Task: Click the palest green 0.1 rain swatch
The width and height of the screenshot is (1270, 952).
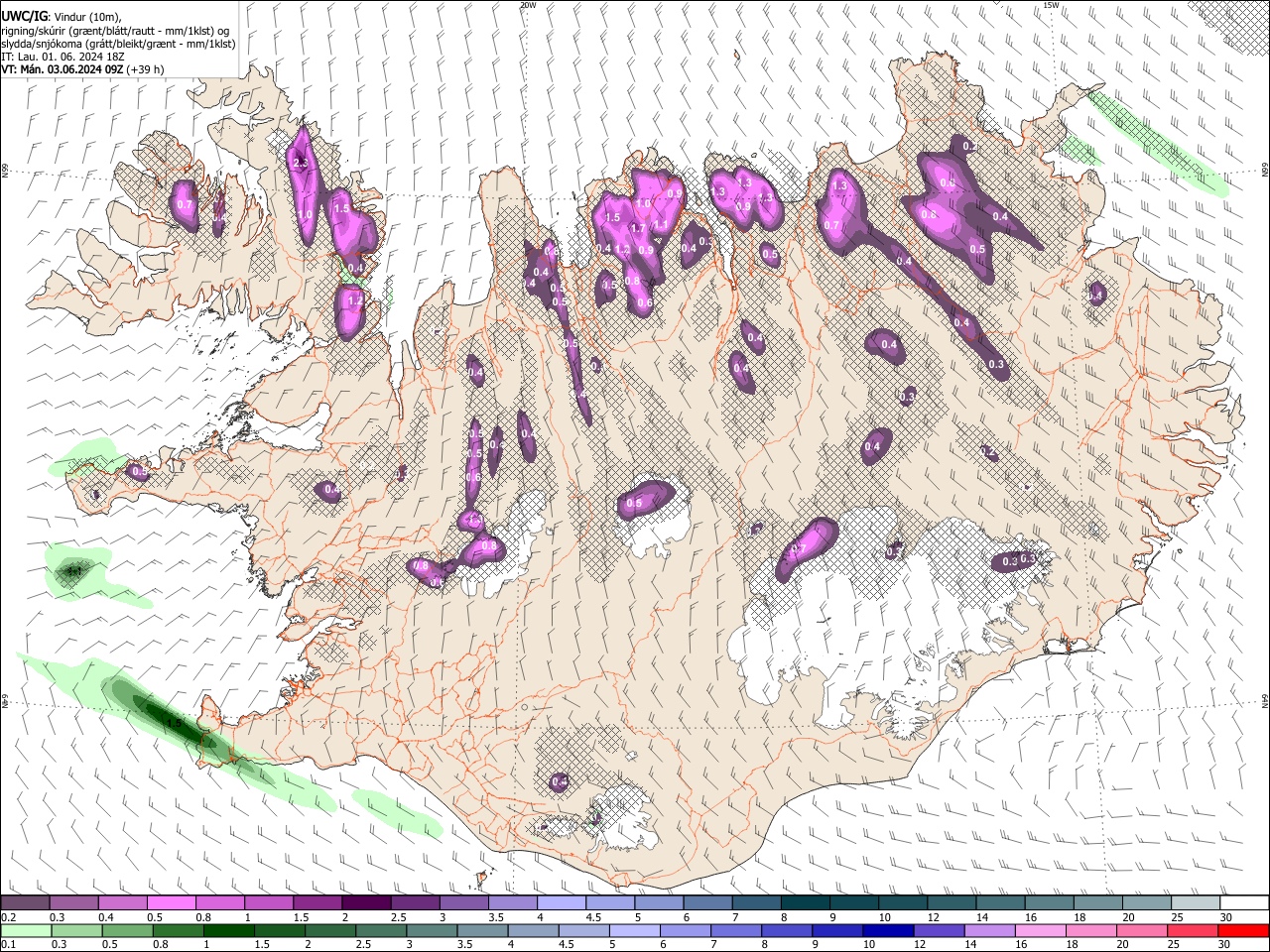Action: point(26,930)
